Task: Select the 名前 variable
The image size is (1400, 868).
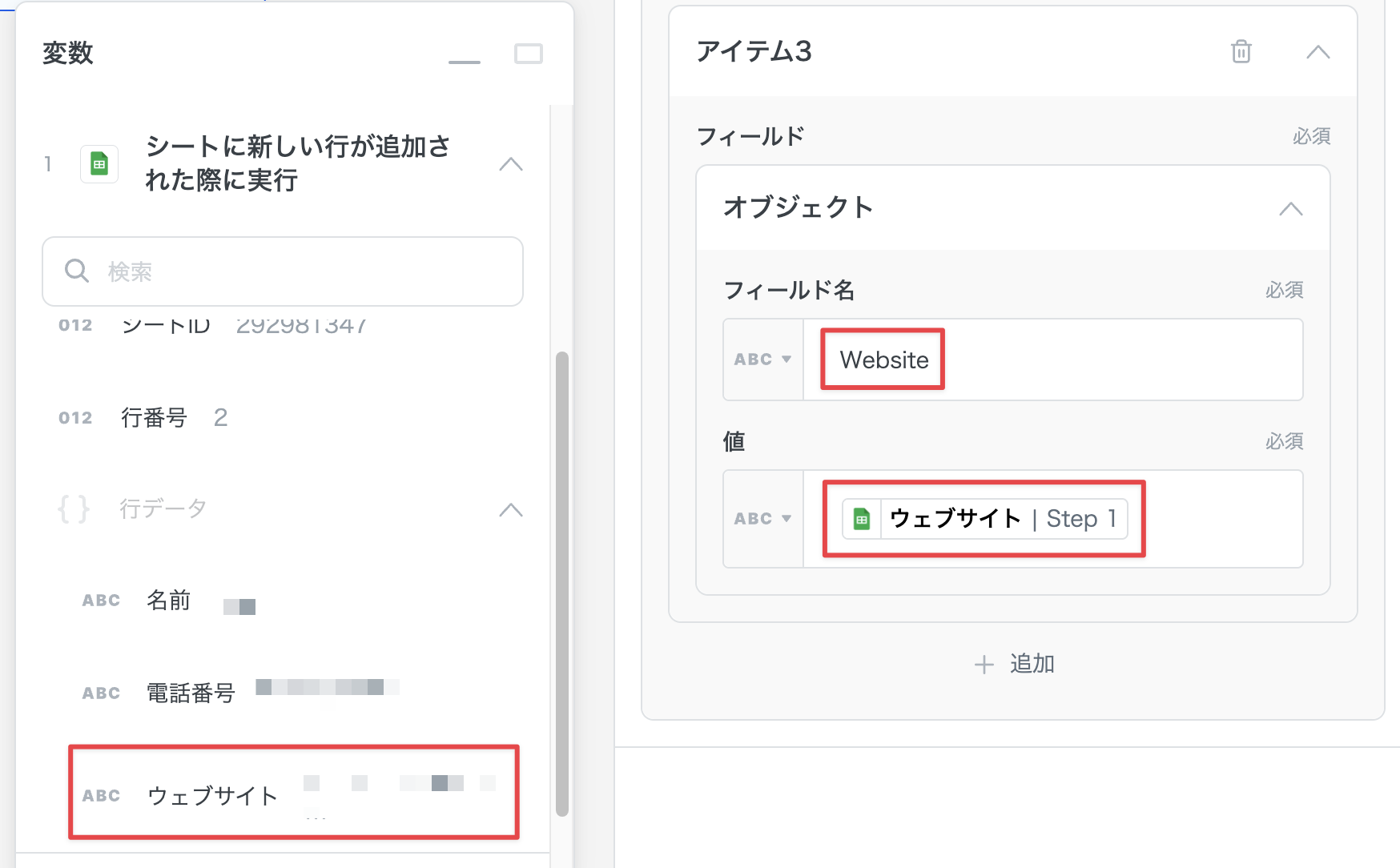Action: point(168,601)
